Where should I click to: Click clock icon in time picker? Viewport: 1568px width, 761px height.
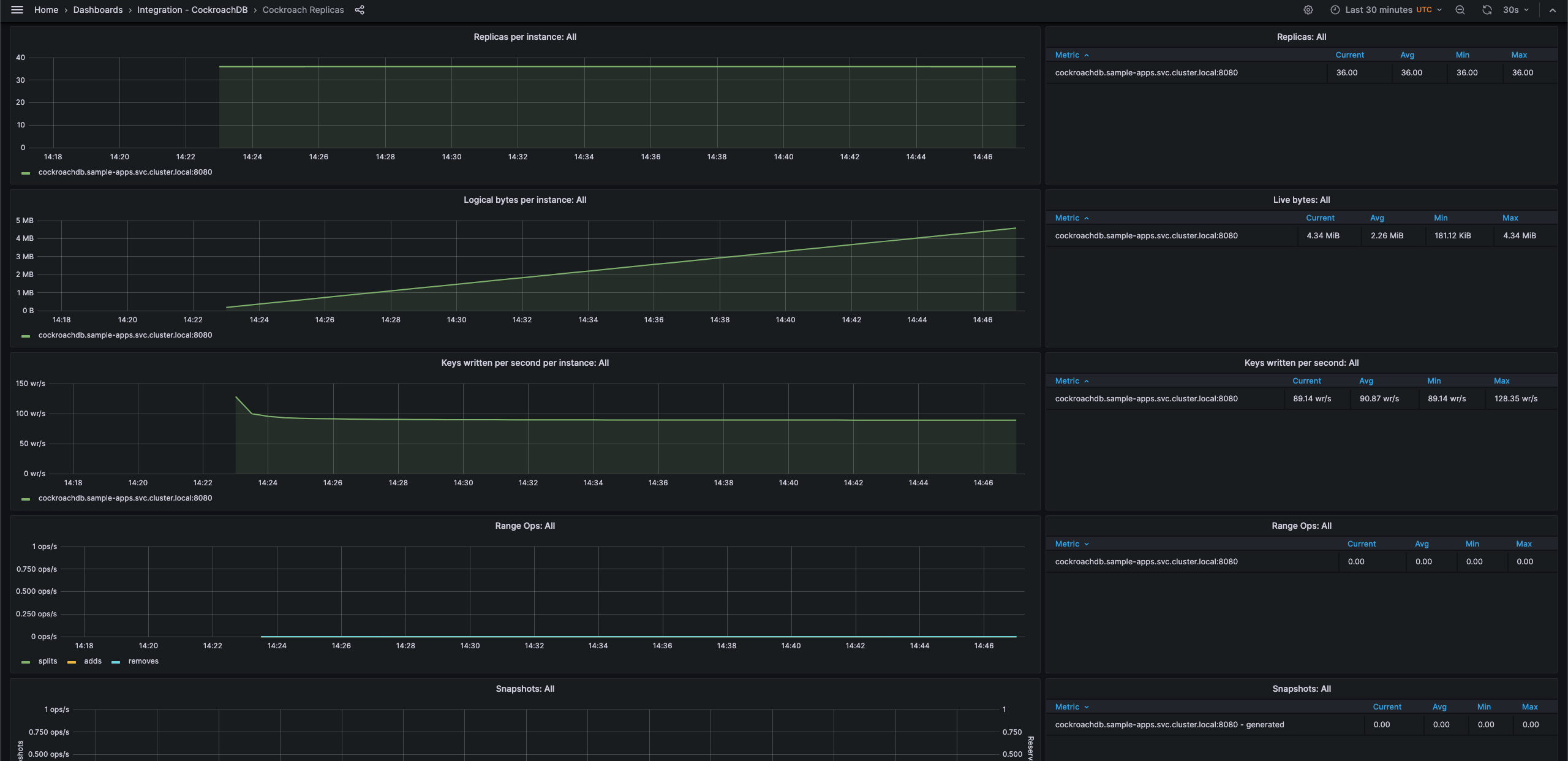(1335, 10)
